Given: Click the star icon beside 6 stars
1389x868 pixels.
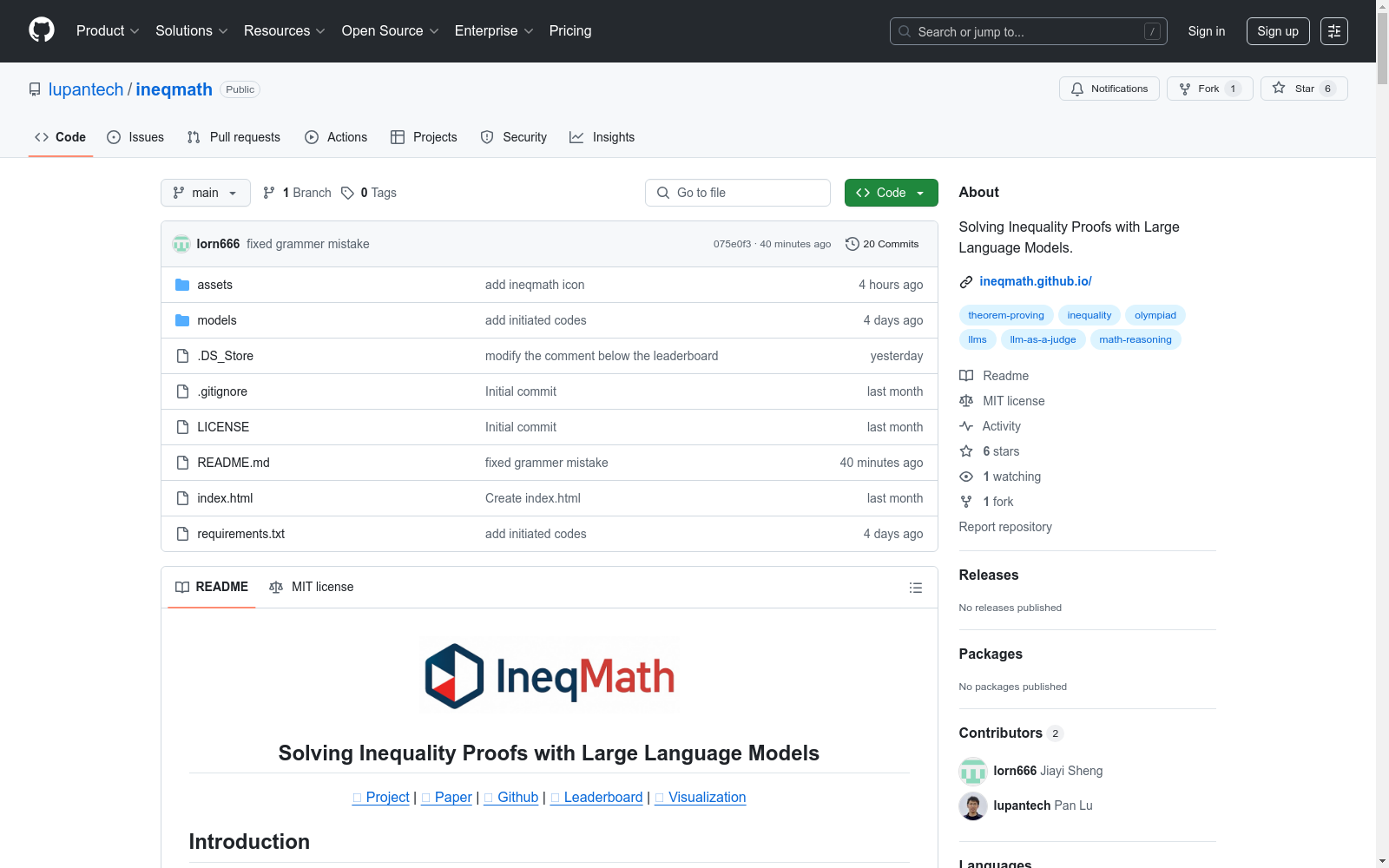Looking at the screenshot, I should click(x=966, y=451).
